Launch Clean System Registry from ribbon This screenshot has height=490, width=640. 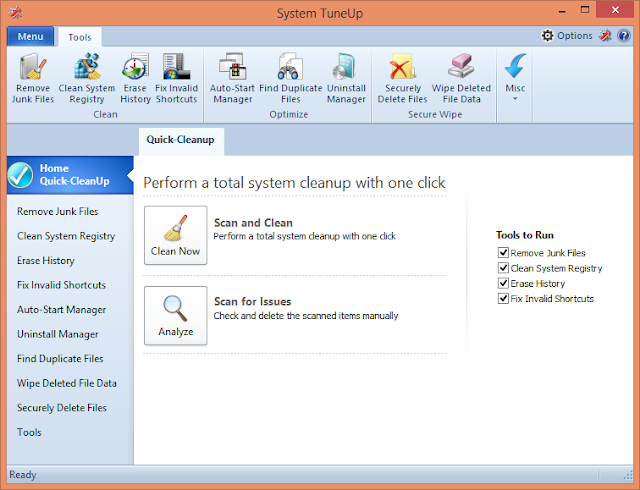tap(87, 78)
